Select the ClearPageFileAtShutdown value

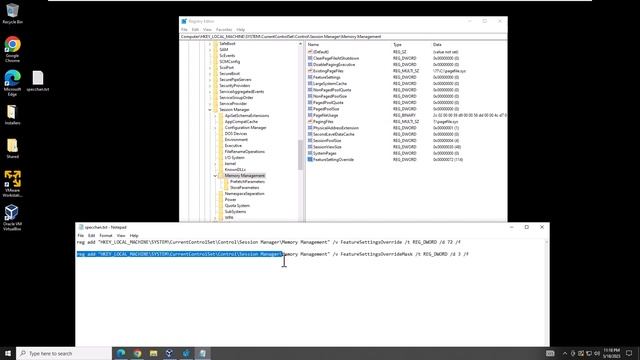click(336, 58)
